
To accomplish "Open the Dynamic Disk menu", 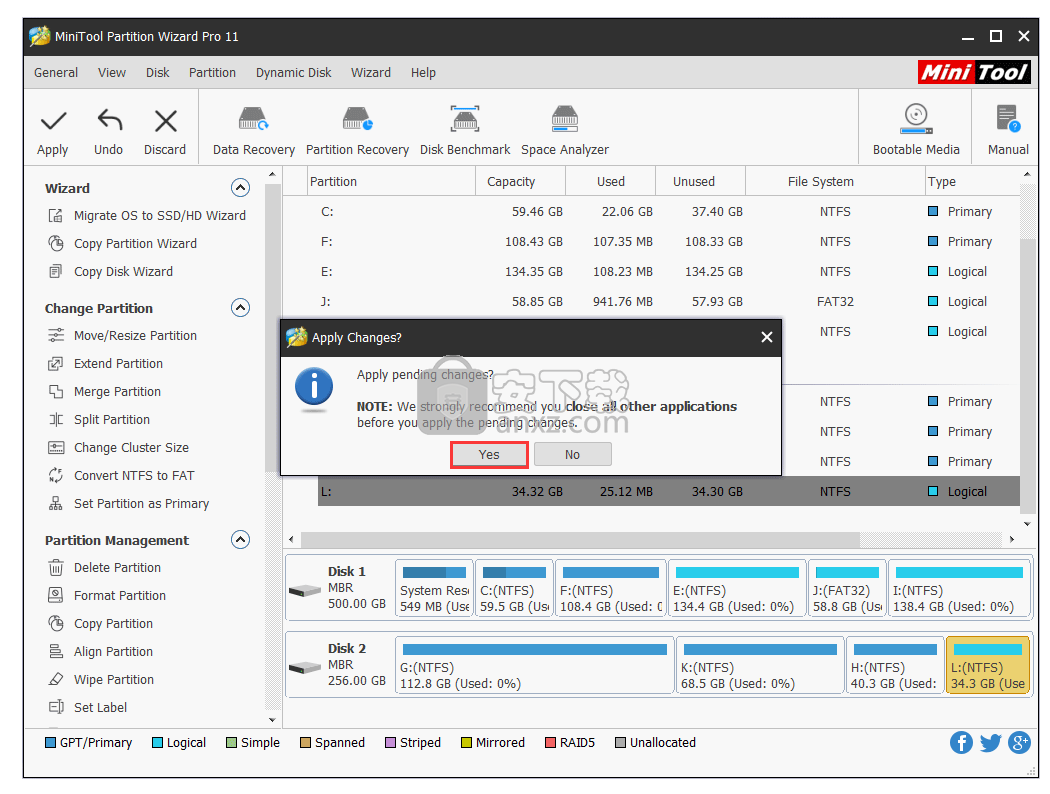I will coord(293,72).
